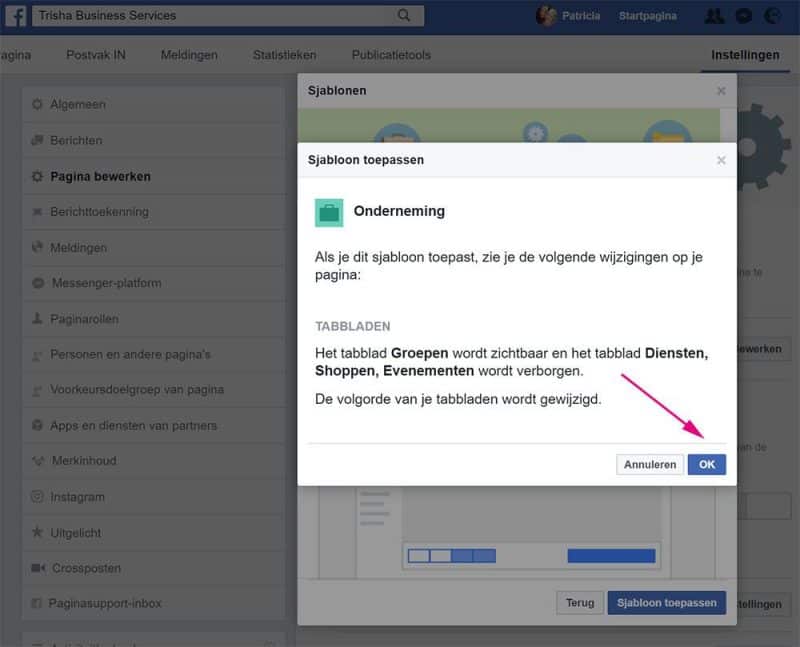The height and width of the screenshot is (647, 800).
Task: Open the notifications globe icon
Action: click(772, 16)
